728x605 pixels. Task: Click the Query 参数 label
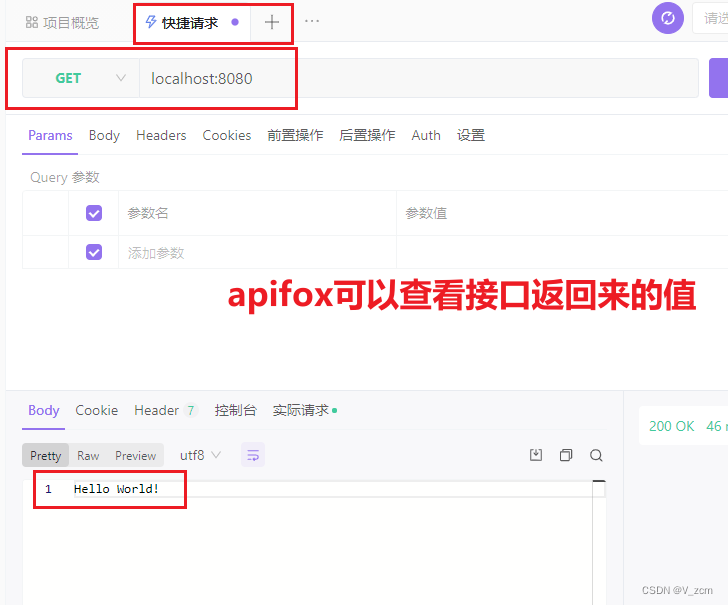[x=65, y=177]
